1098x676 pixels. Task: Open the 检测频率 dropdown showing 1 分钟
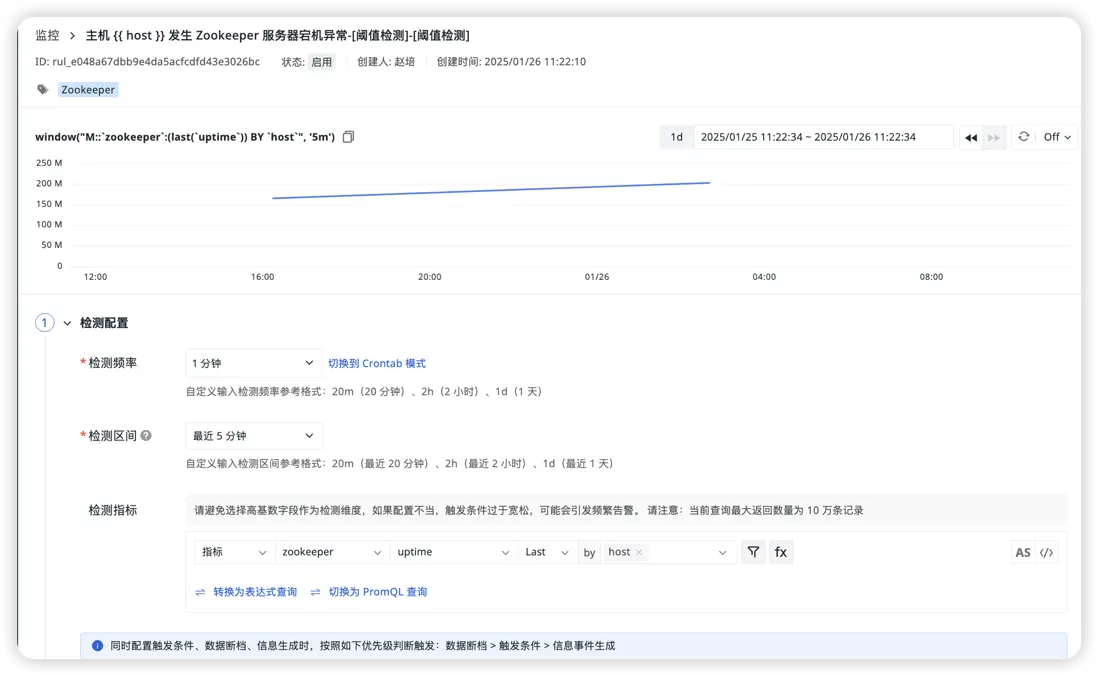tap(252, 363)
